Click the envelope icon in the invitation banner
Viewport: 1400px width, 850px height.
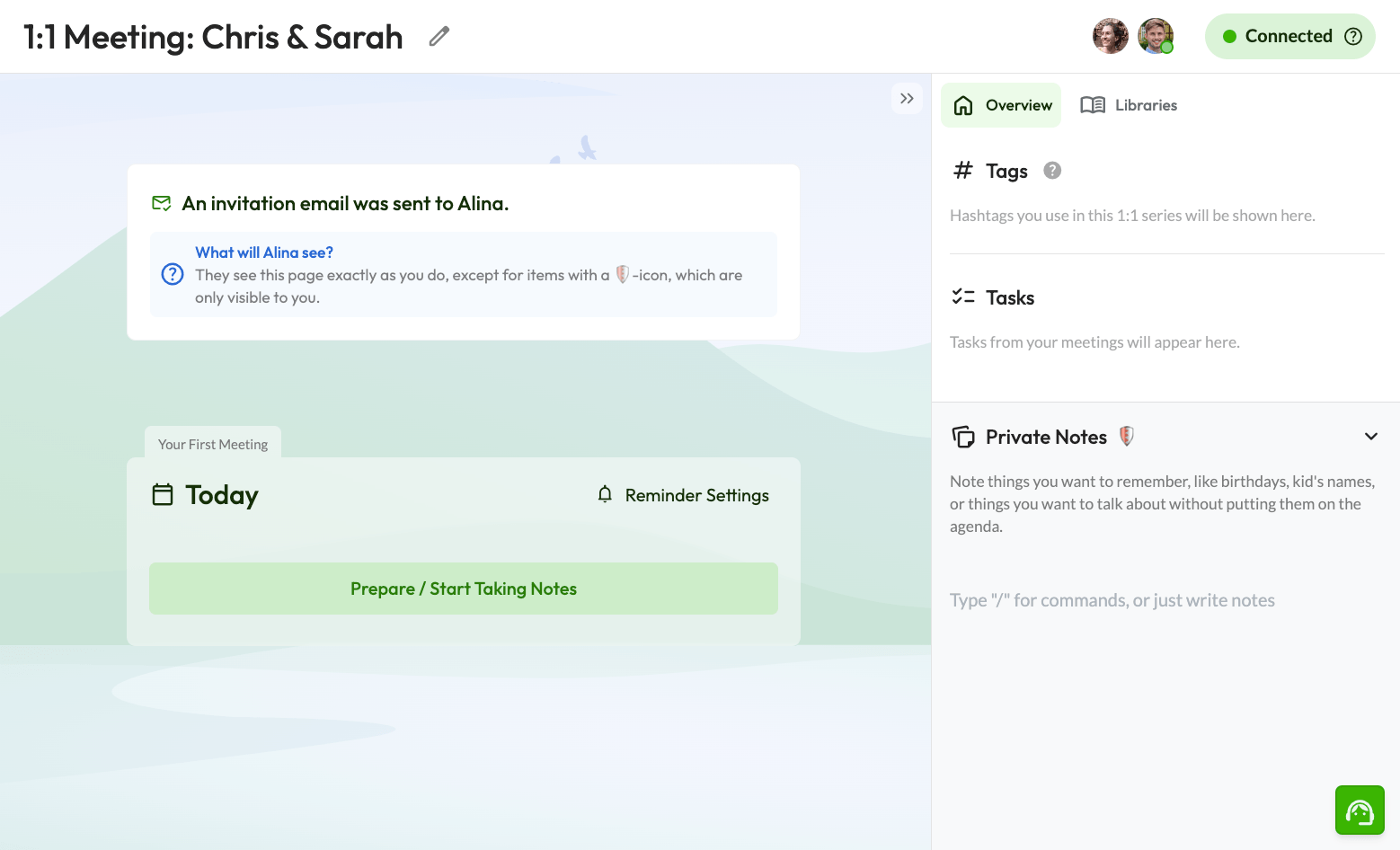162,203
